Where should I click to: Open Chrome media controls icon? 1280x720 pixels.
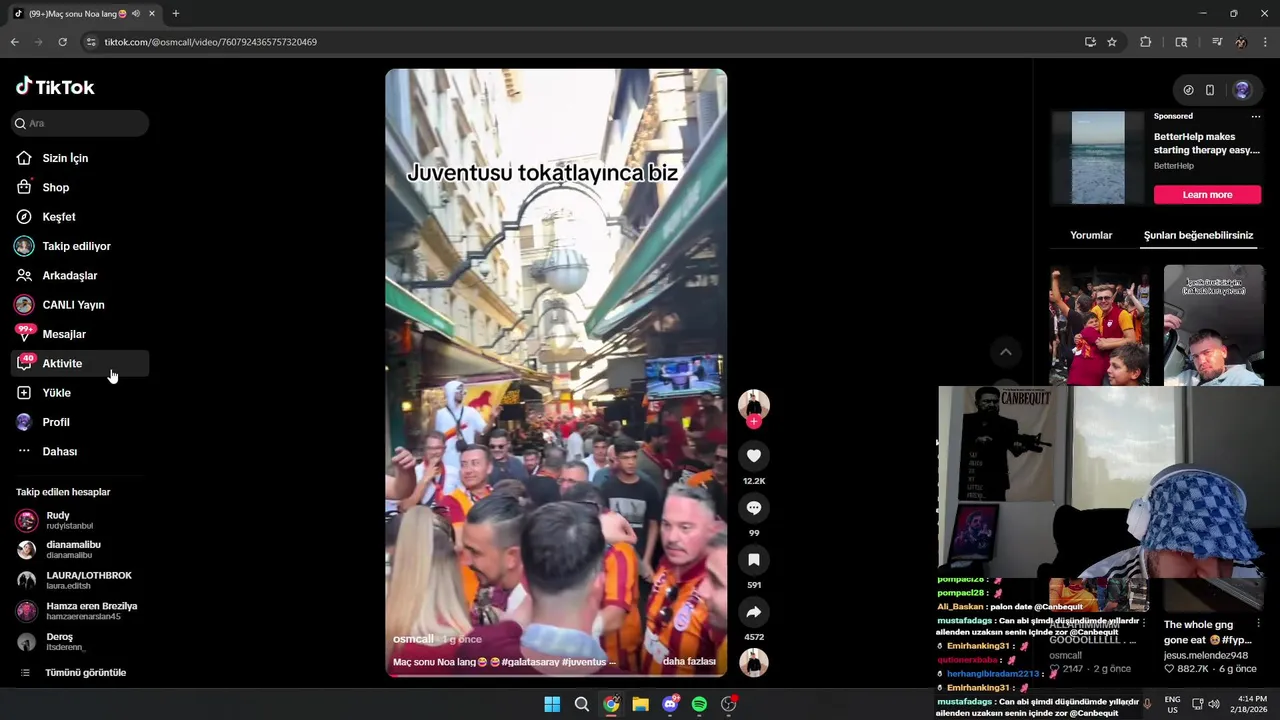click(1217, 42)
